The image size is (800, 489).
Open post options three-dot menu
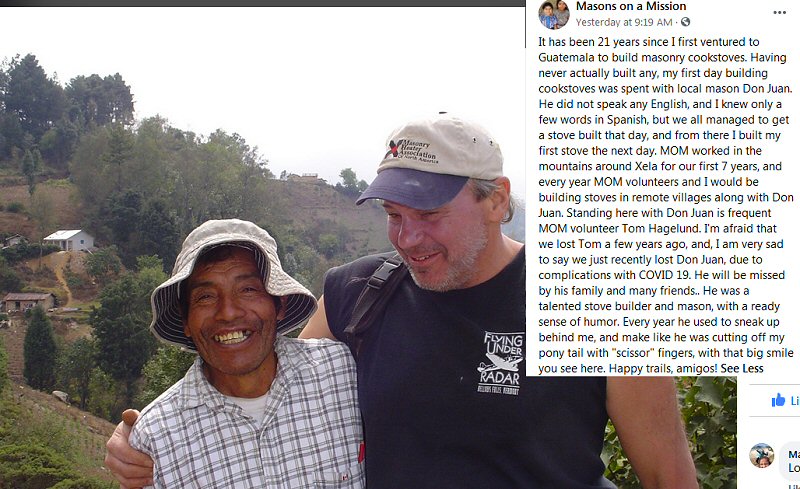point(780,13)
